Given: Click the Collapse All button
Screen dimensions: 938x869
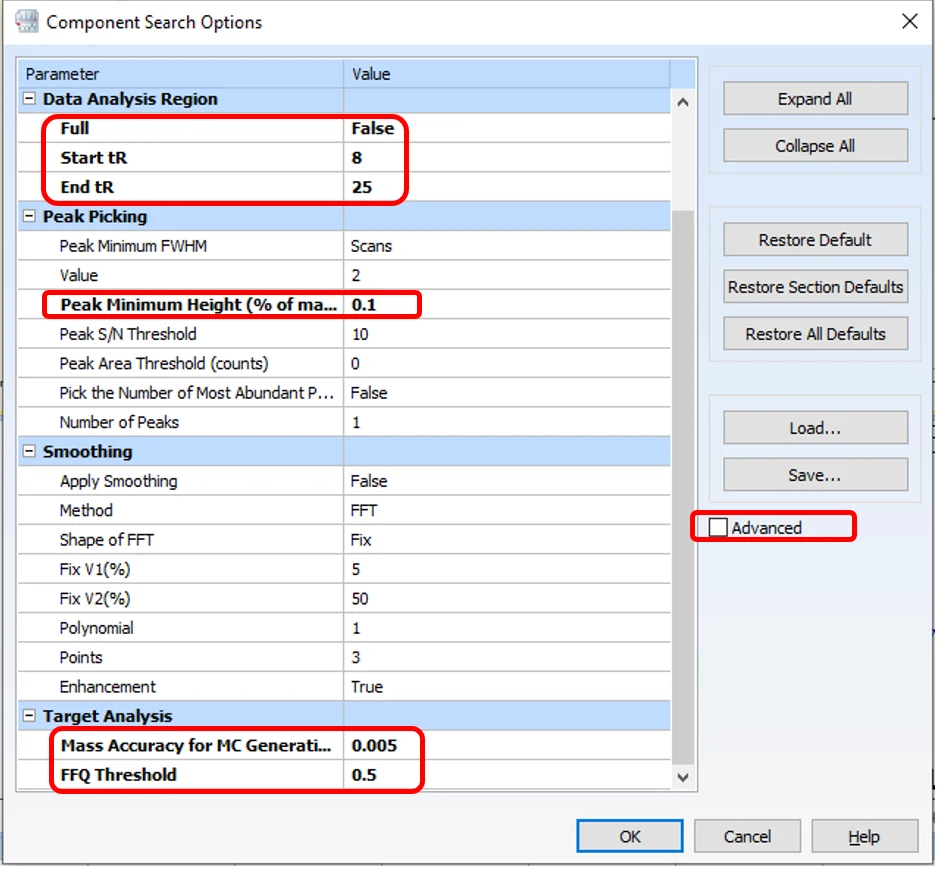Looking at the screenshot, I should point(817,147).
